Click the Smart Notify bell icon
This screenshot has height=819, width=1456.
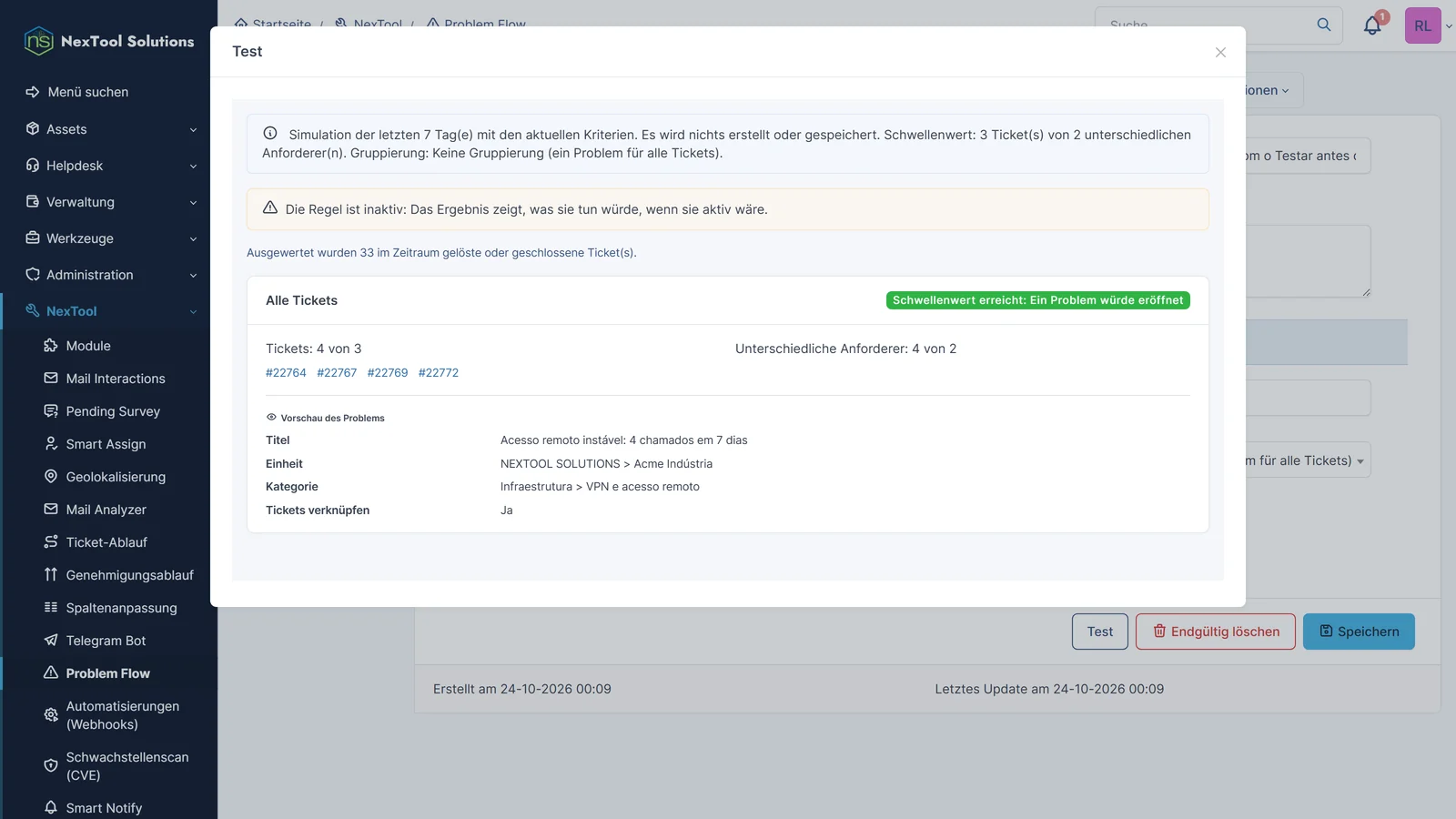coord(51,808)
